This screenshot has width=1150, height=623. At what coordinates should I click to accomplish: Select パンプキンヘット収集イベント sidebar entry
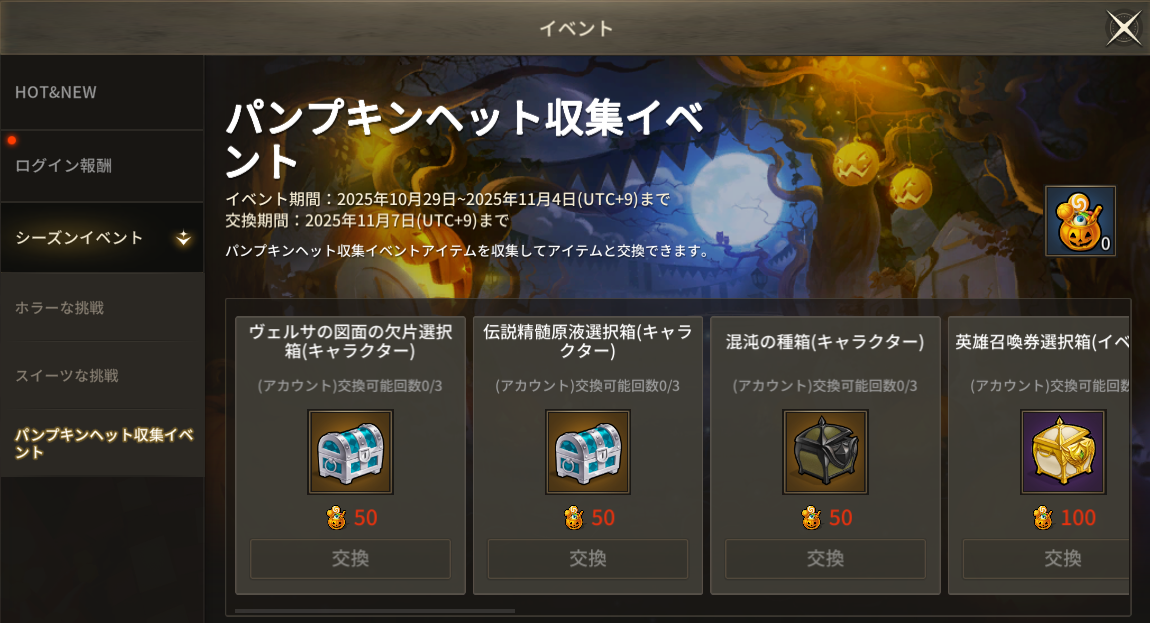pos(102,443)
